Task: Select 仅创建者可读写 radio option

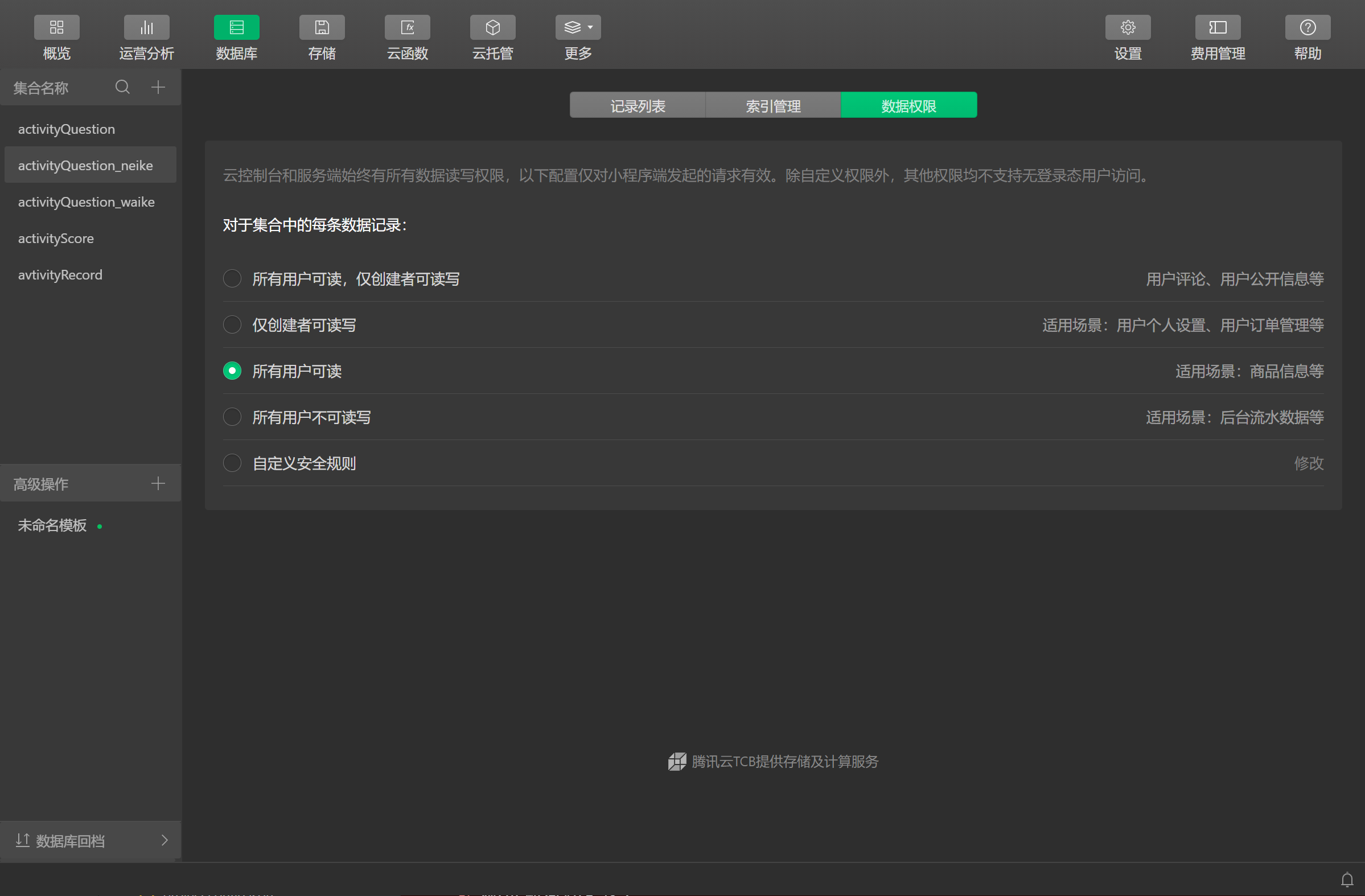Action: tap(232, 324)
